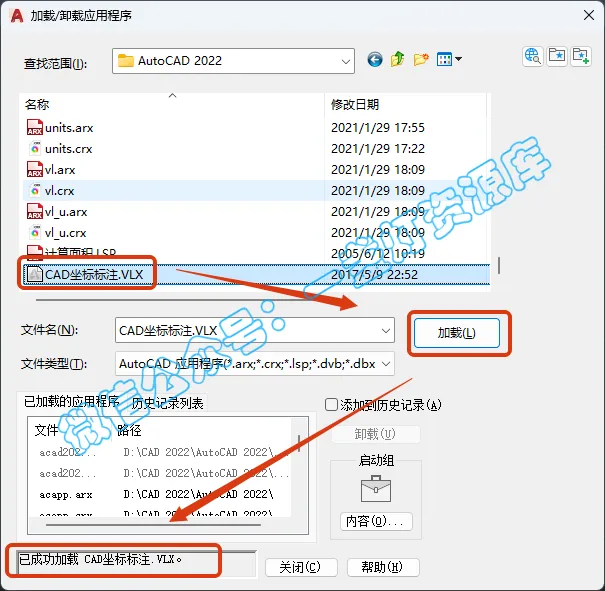Go back to the previous folder
The image size is (605, 591).
[x=375, y=60]
